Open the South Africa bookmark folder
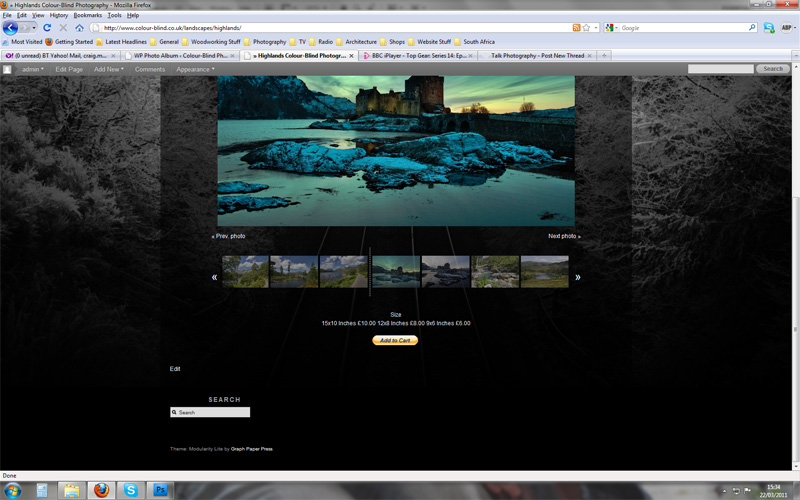 point(474,42)
